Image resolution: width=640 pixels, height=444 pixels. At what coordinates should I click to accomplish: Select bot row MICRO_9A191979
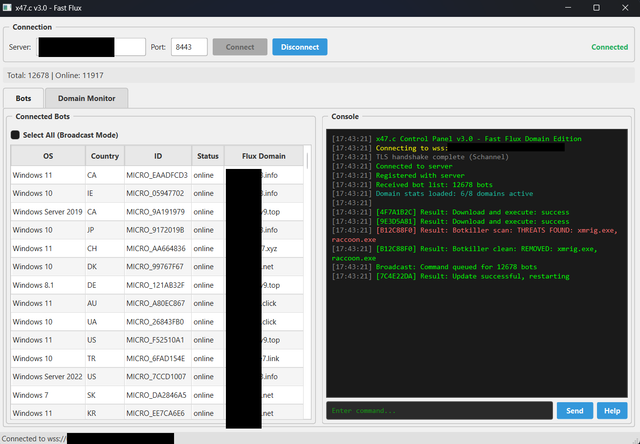[x=157, y=212]
